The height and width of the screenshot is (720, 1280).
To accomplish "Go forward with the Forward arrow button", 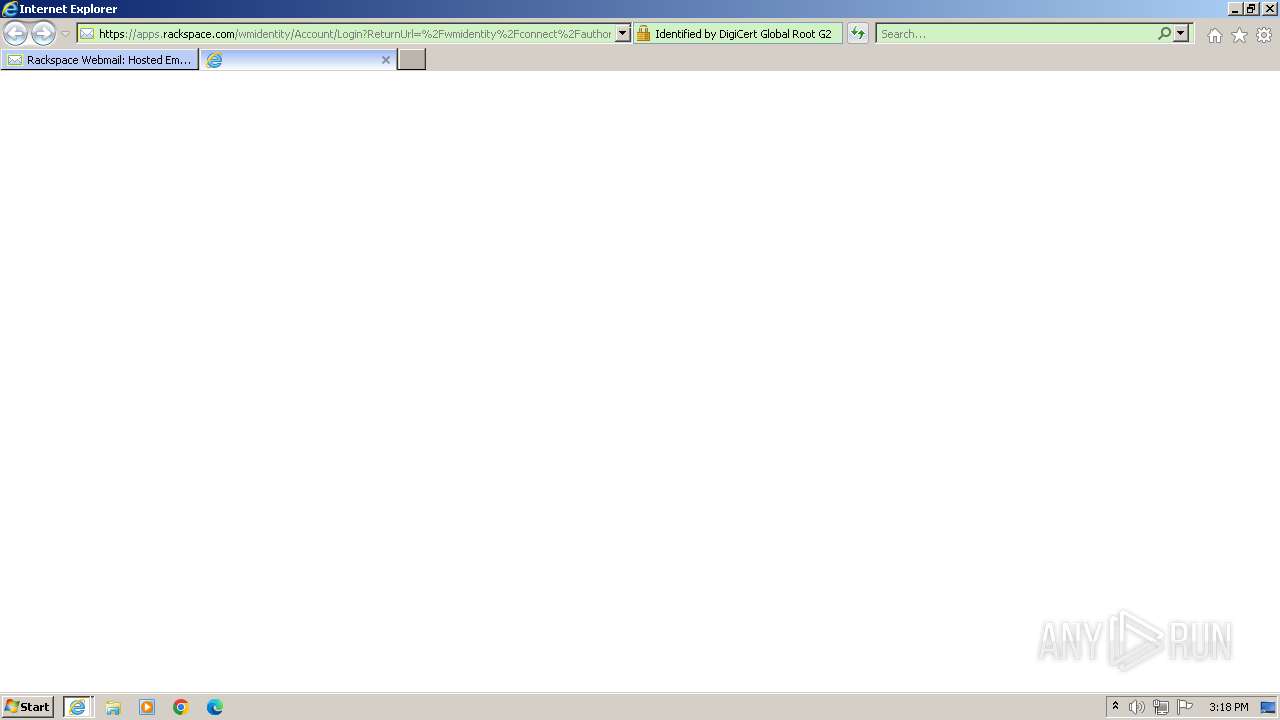I will (x=43, y=34).
